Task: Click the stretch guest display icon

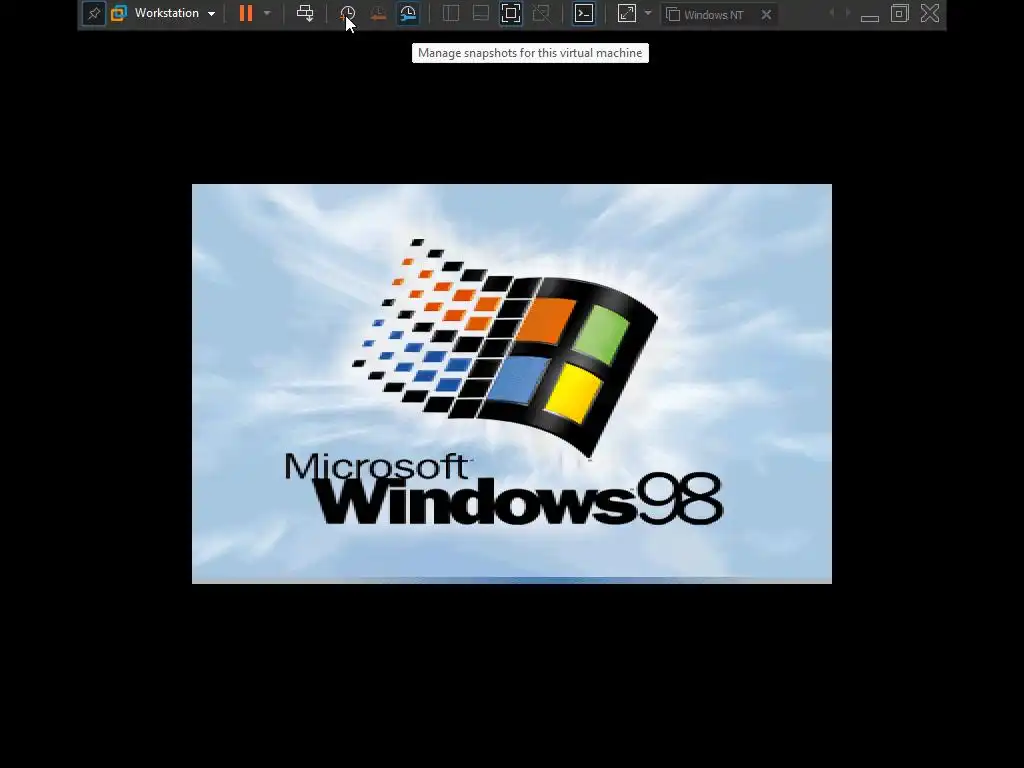Action: 627,13
